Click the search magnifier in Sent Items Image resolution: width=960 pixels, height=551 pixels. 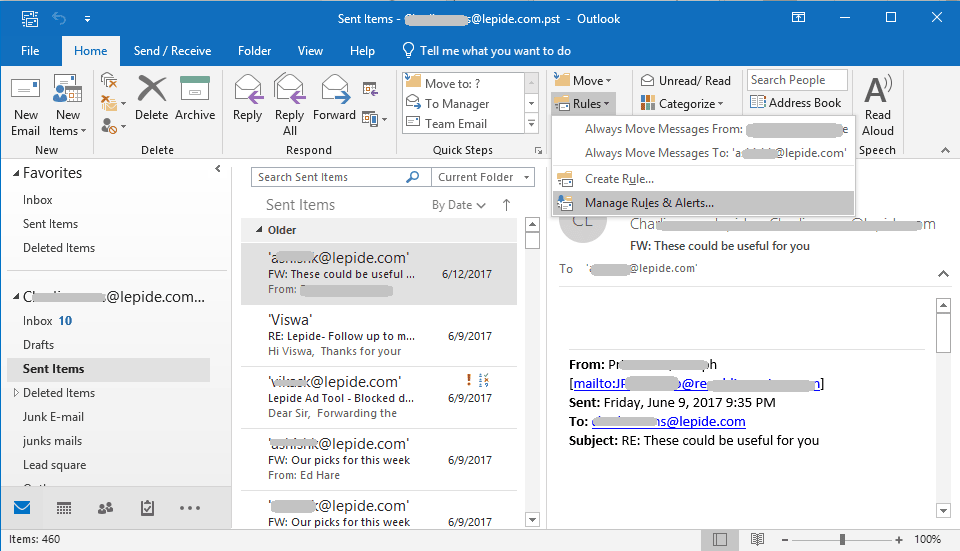click(x=413, y=177)
